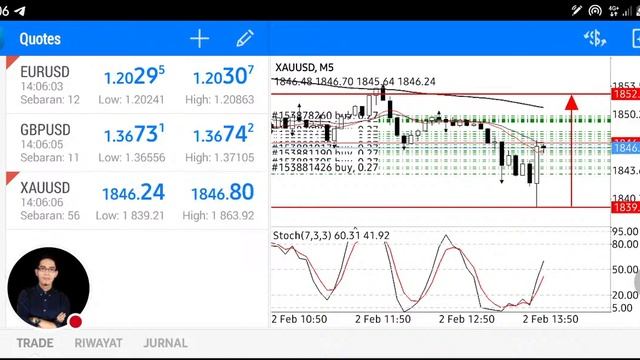Open the JURNAL tab
This screenshot has height=360, width=640.
(x=165, y=343)
